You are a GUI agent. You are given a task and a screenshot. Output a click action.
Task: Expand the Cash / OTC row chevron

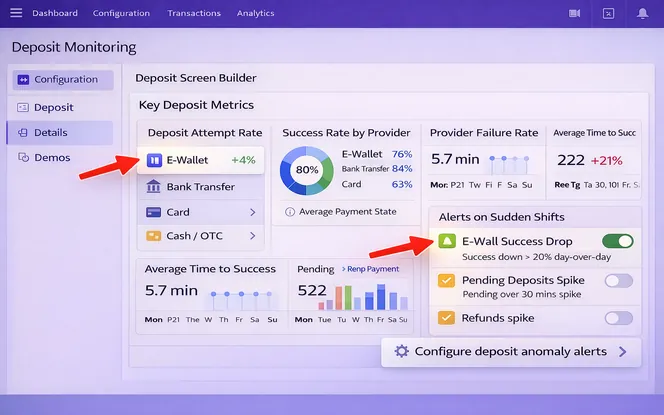(x=253, y=236)
